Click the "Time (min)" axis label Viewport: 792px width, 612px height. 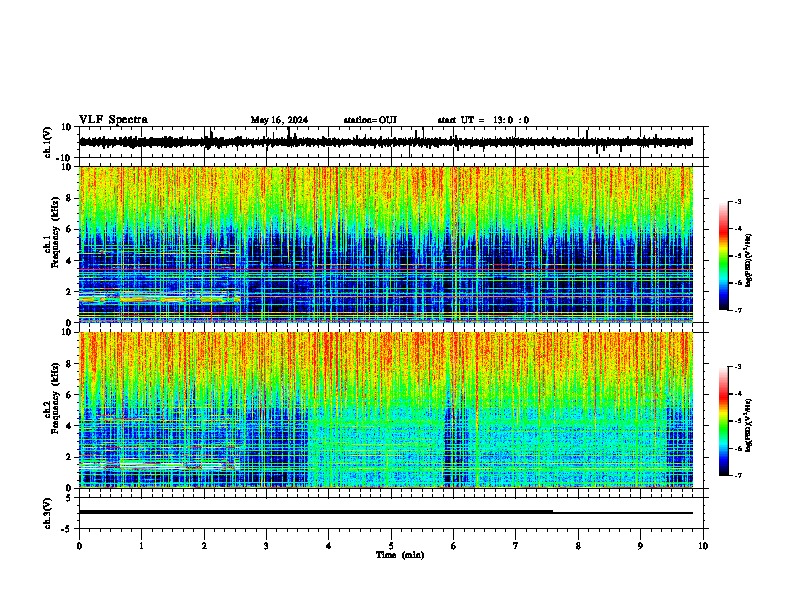(400, 555)
